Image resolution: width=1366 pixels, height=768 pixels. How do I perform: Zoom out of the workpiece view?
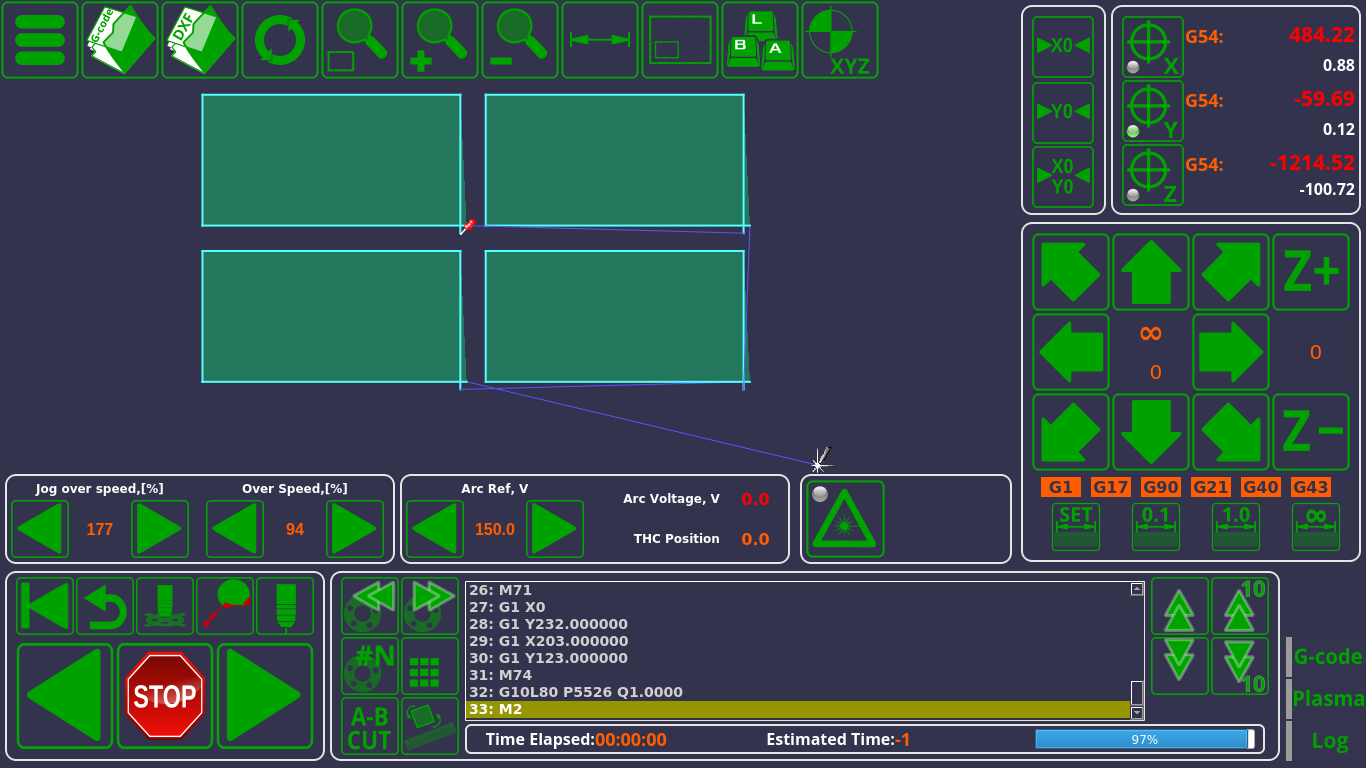pyautogui.click(x=519, y=40)
